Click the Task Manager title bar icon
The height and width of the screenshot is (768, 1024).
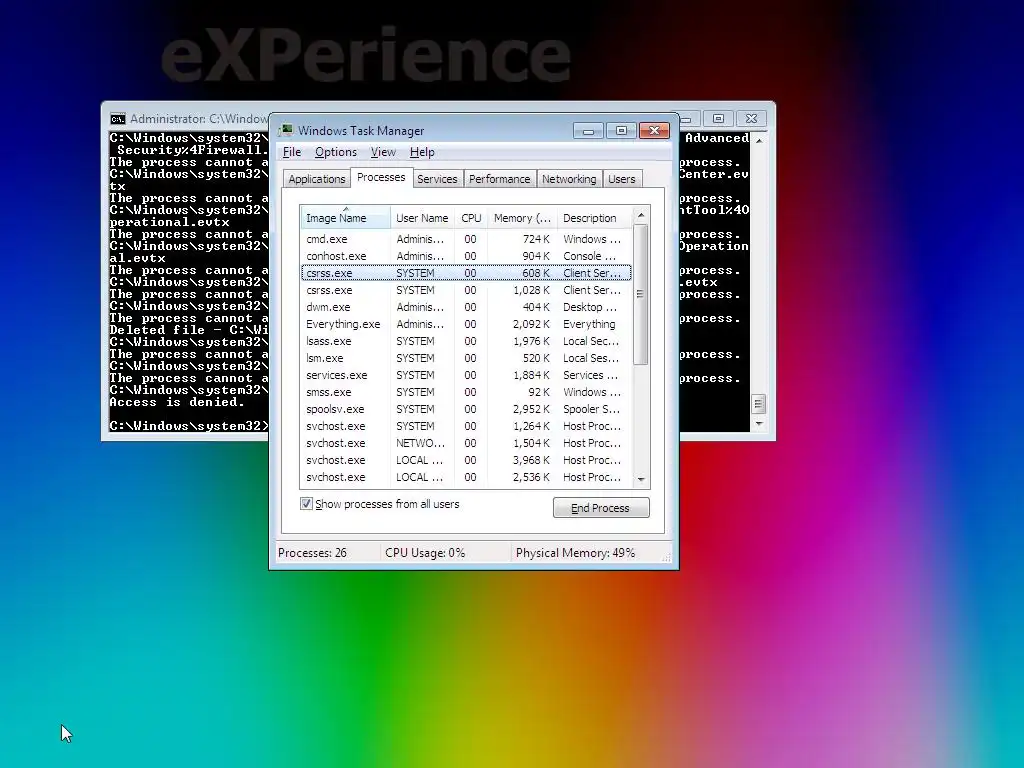285,131
